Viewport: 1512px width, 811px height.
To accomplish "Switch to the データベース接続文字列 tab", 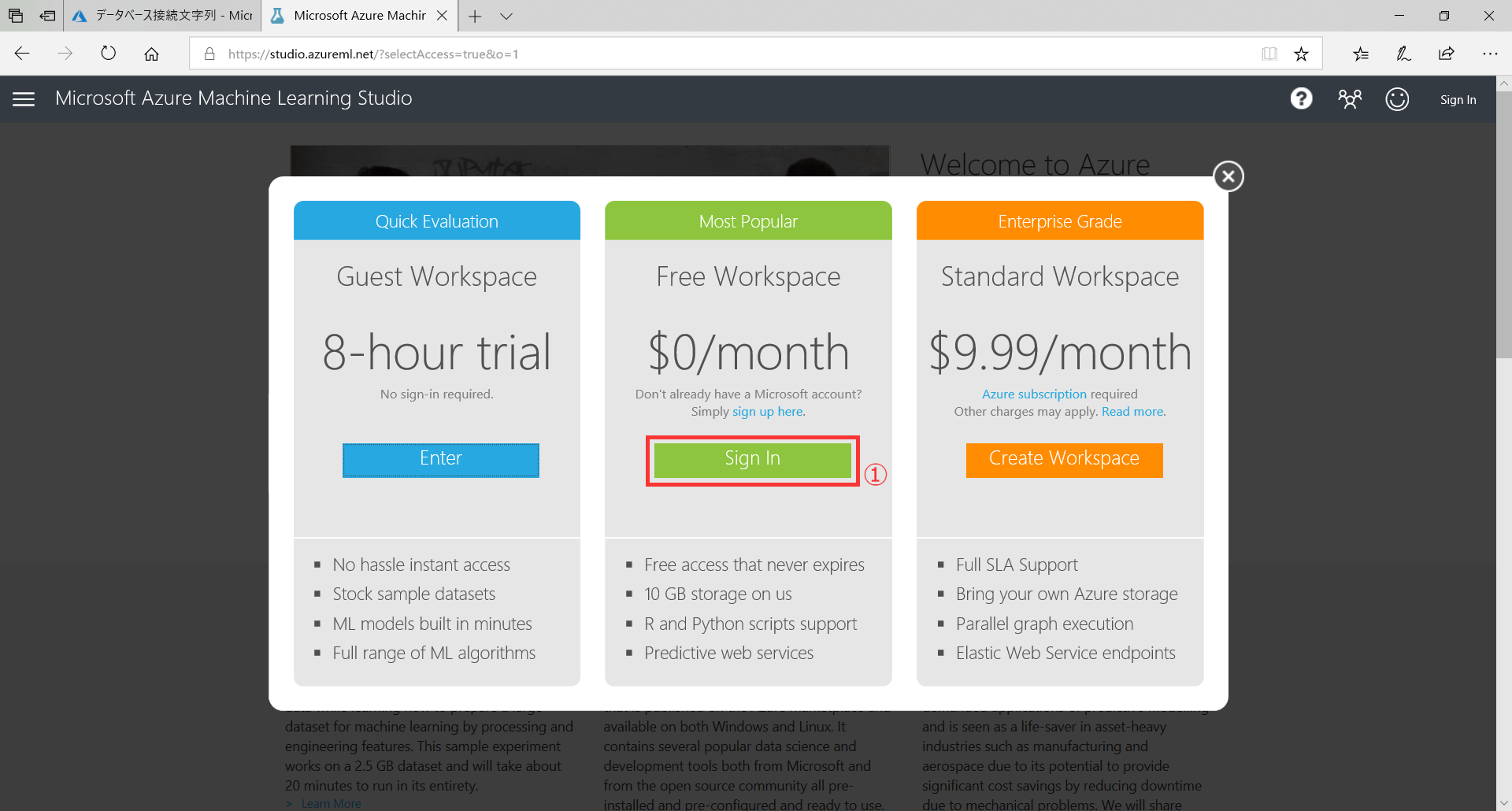I will [x=162, y=16].
